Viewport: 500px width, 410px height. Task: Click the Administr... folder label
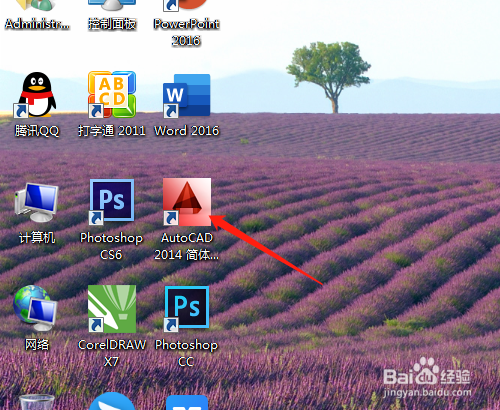[x=37, y=24]
